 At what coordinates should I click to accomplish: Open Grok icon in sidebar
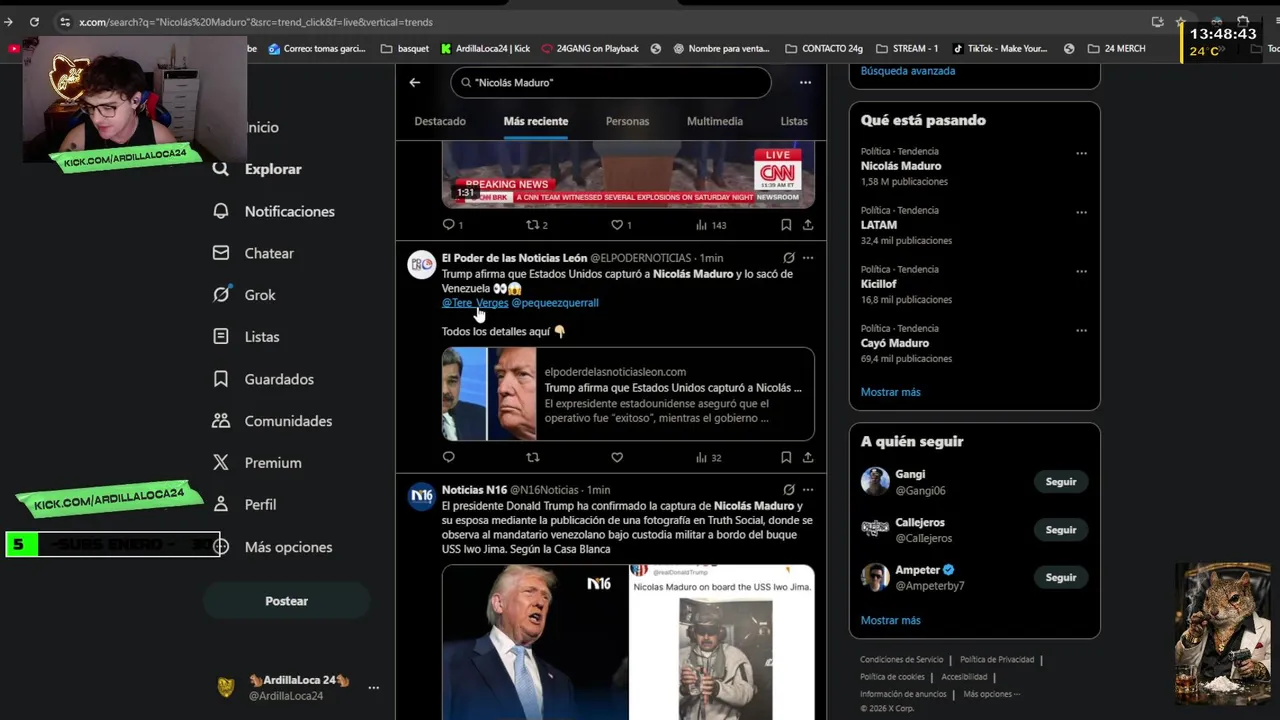[221, 295]
